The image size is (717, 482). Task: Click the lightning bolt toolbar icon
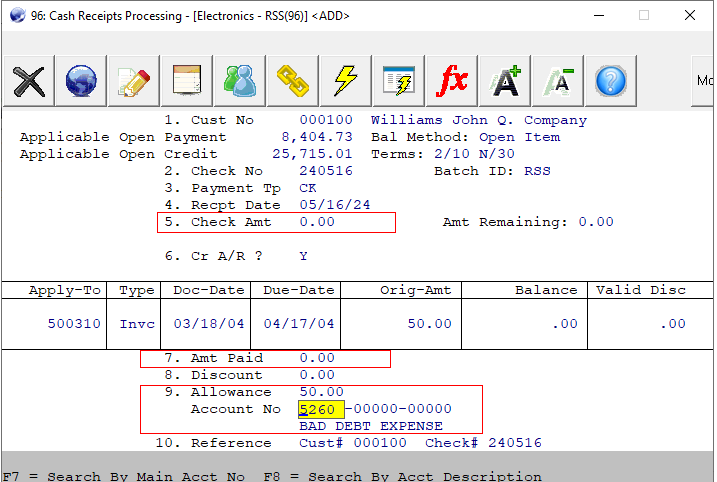(346, 81)
